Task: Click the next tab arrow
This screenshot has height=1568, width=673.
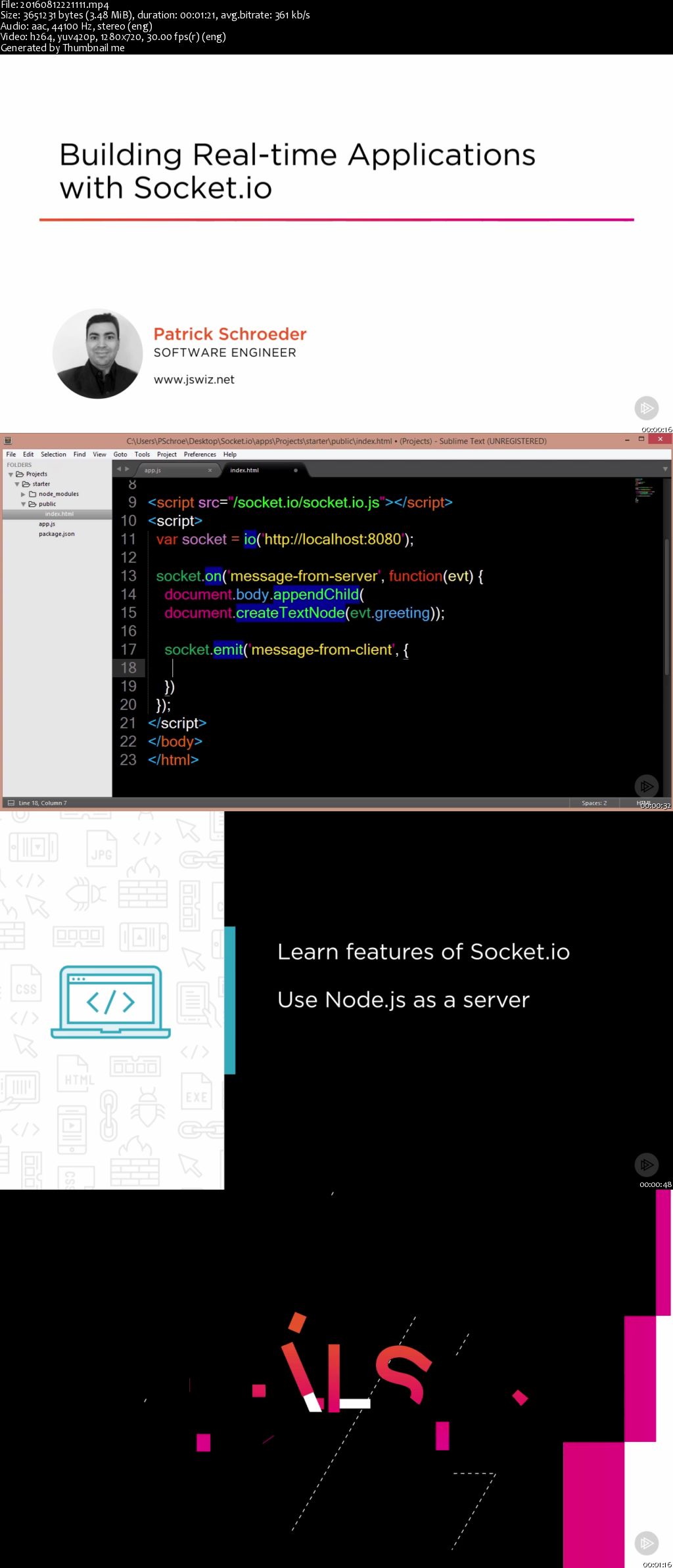Action: click(x=128, y=469)
